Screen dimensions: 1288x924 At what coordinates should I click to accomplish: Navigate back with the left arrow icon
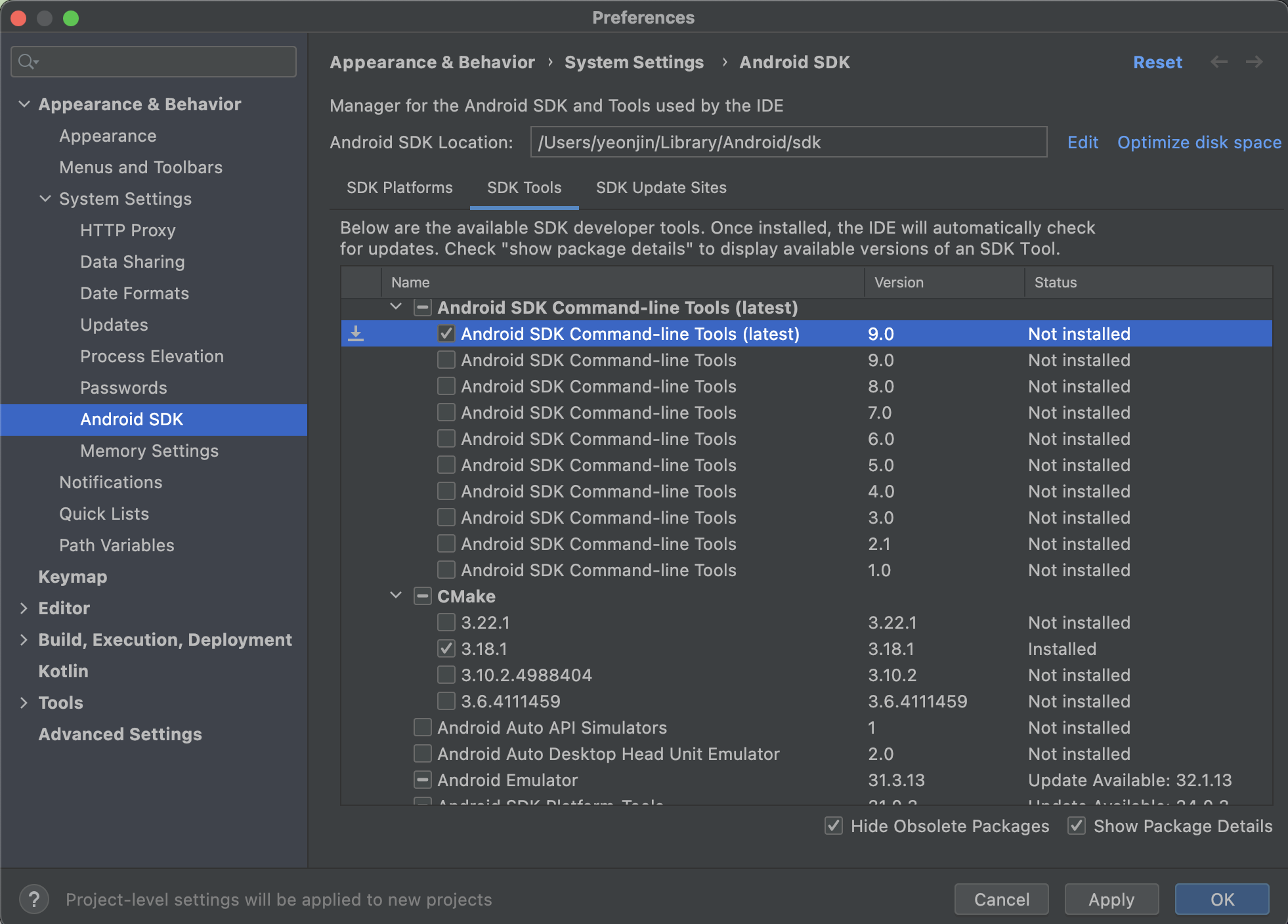[x=1219, y=62]
